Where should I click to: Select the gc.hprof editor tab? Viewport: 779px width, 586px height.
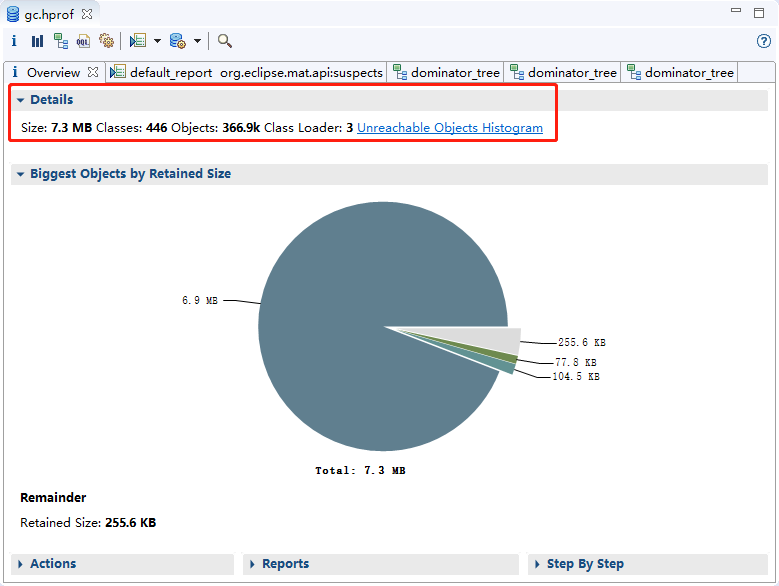tap(49, 14)
